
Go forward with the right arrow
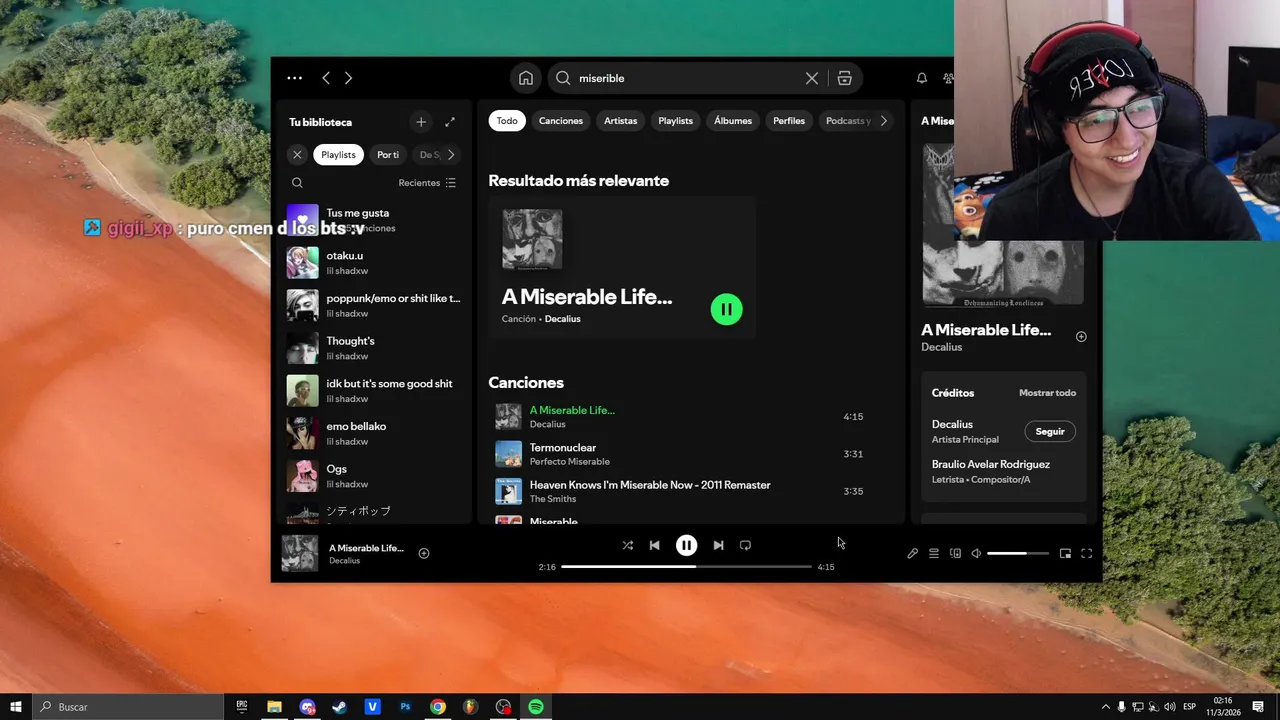pos(348,78)
